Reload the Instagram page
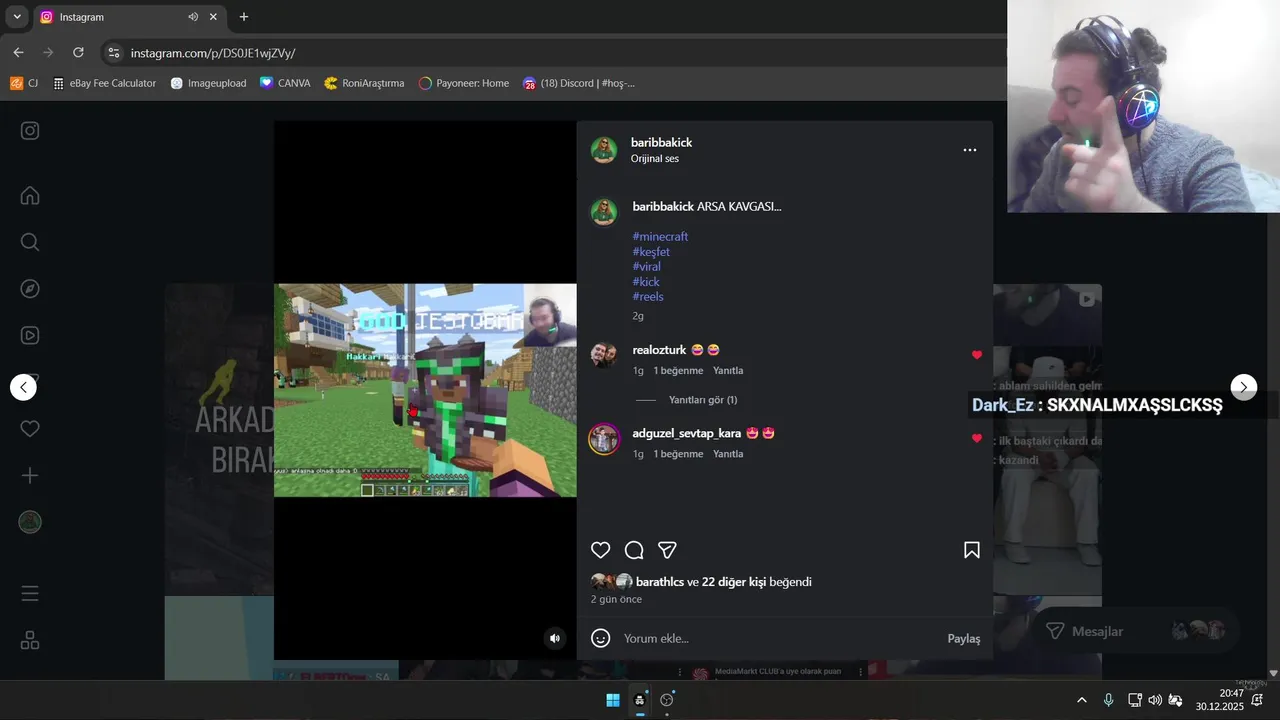 (x=78, y=52)
